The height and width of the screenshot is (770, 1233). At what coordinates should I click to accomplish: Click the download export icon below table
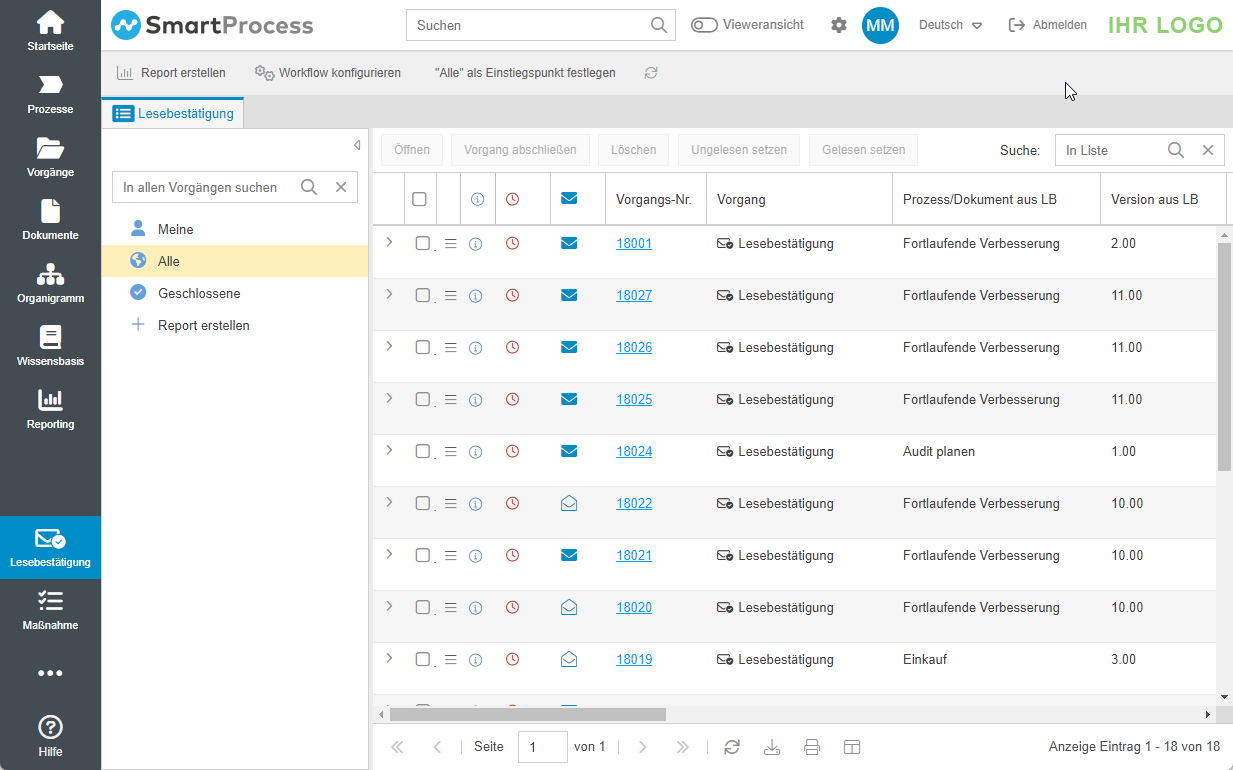click(x=772, y=747)
